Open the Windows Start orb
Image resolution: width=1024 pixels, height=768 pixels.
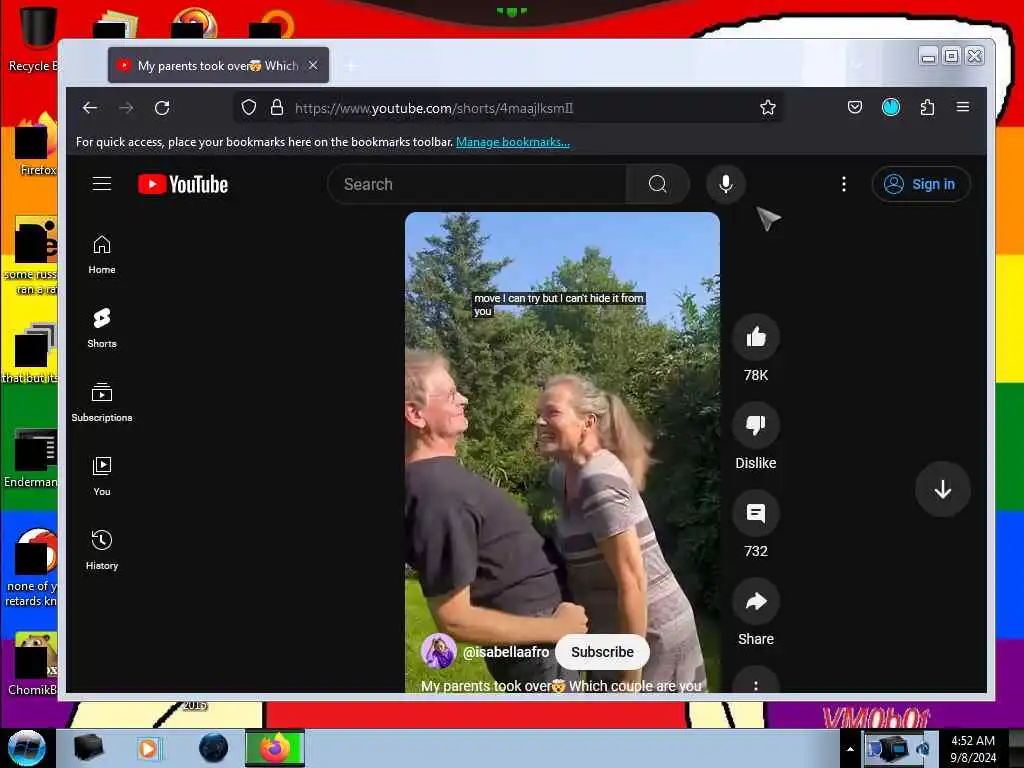[27, 748]
